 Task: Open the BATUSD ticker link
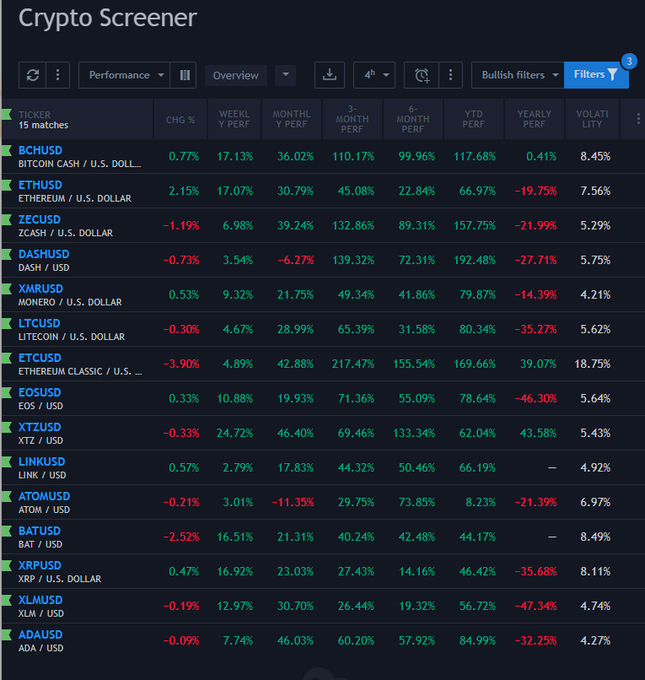tap(39, 531)
